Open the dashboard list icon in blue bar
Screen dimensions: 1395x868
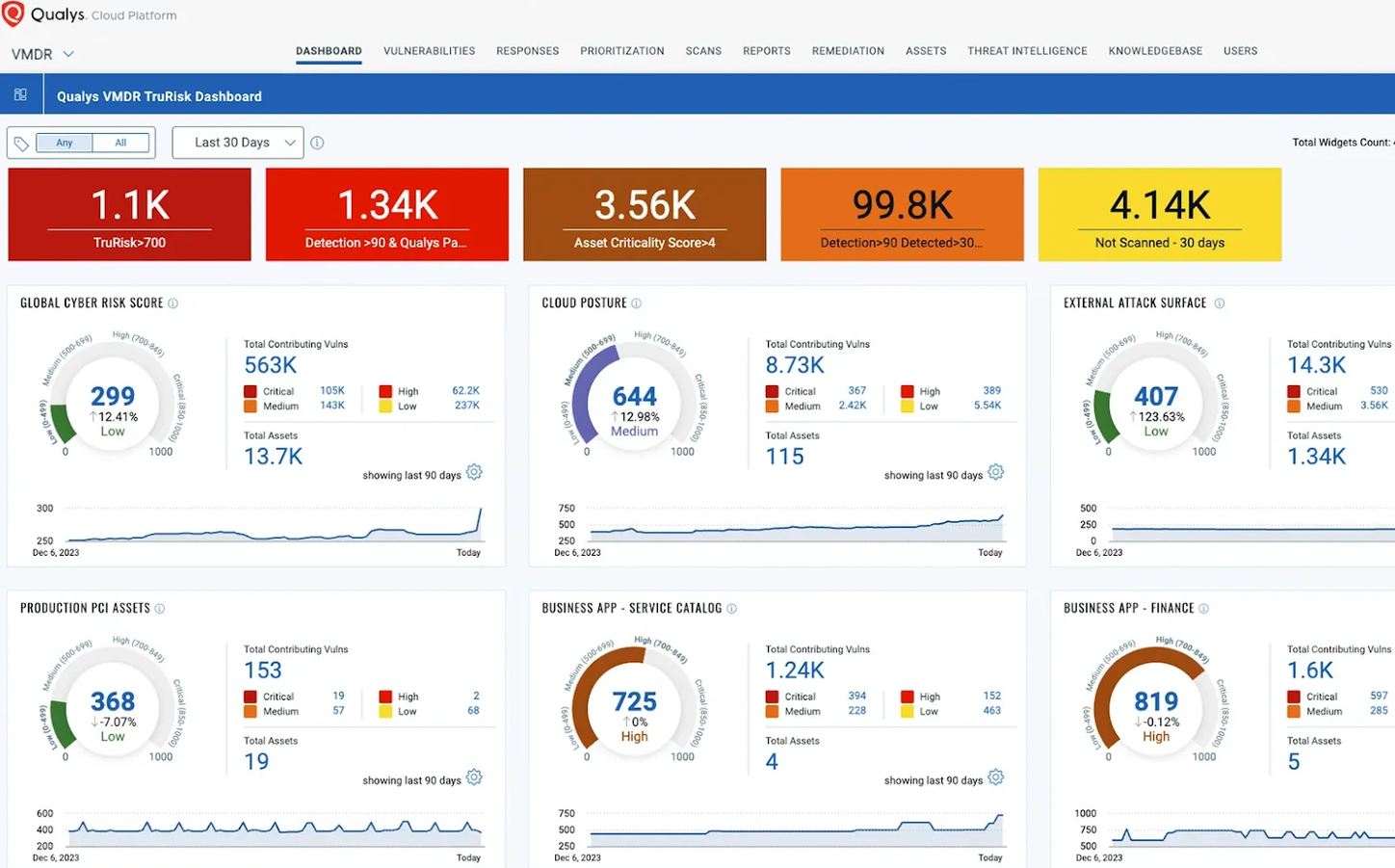[20, 95]
